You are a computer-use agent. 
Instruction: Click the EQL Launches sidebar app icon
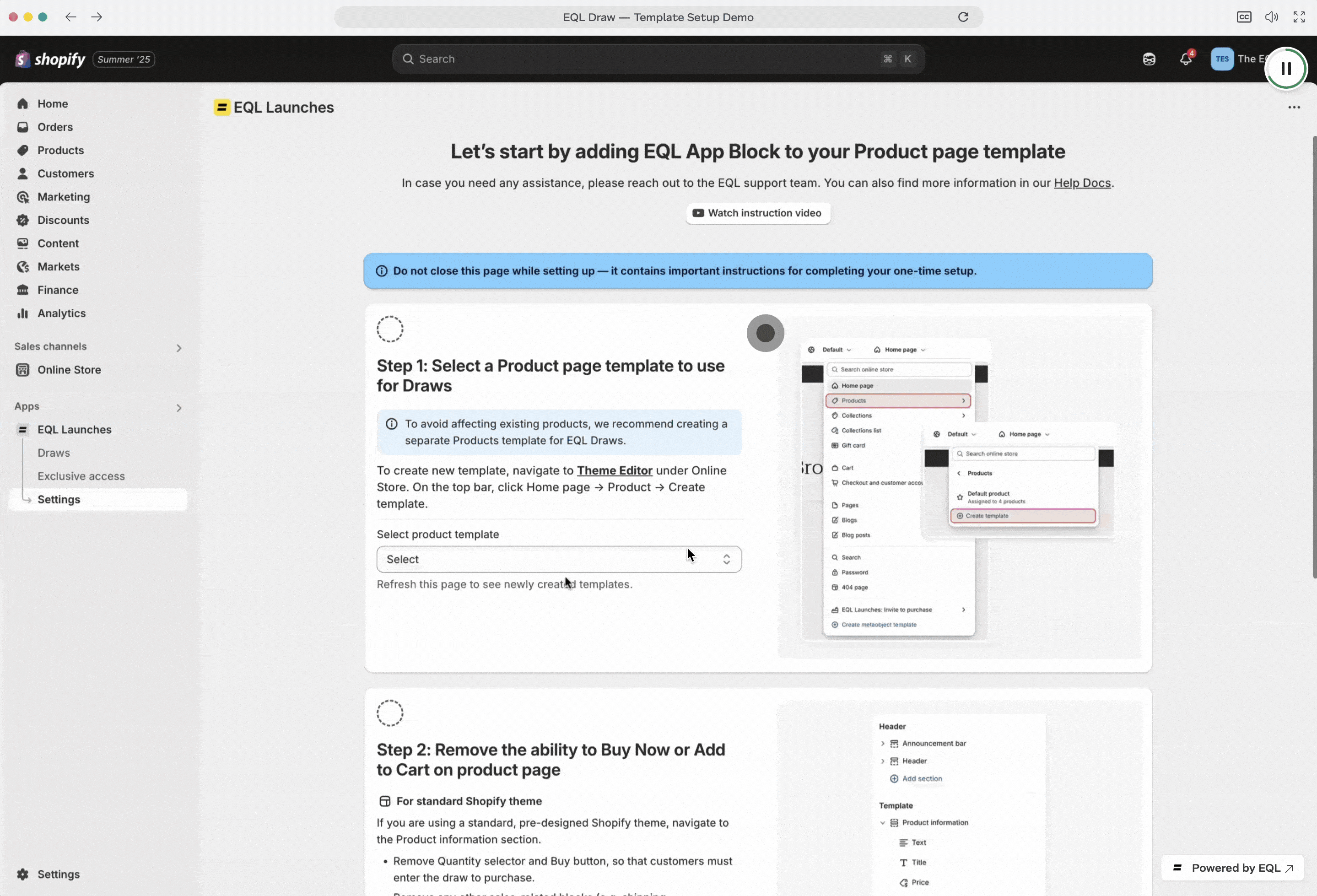[23, 430]
